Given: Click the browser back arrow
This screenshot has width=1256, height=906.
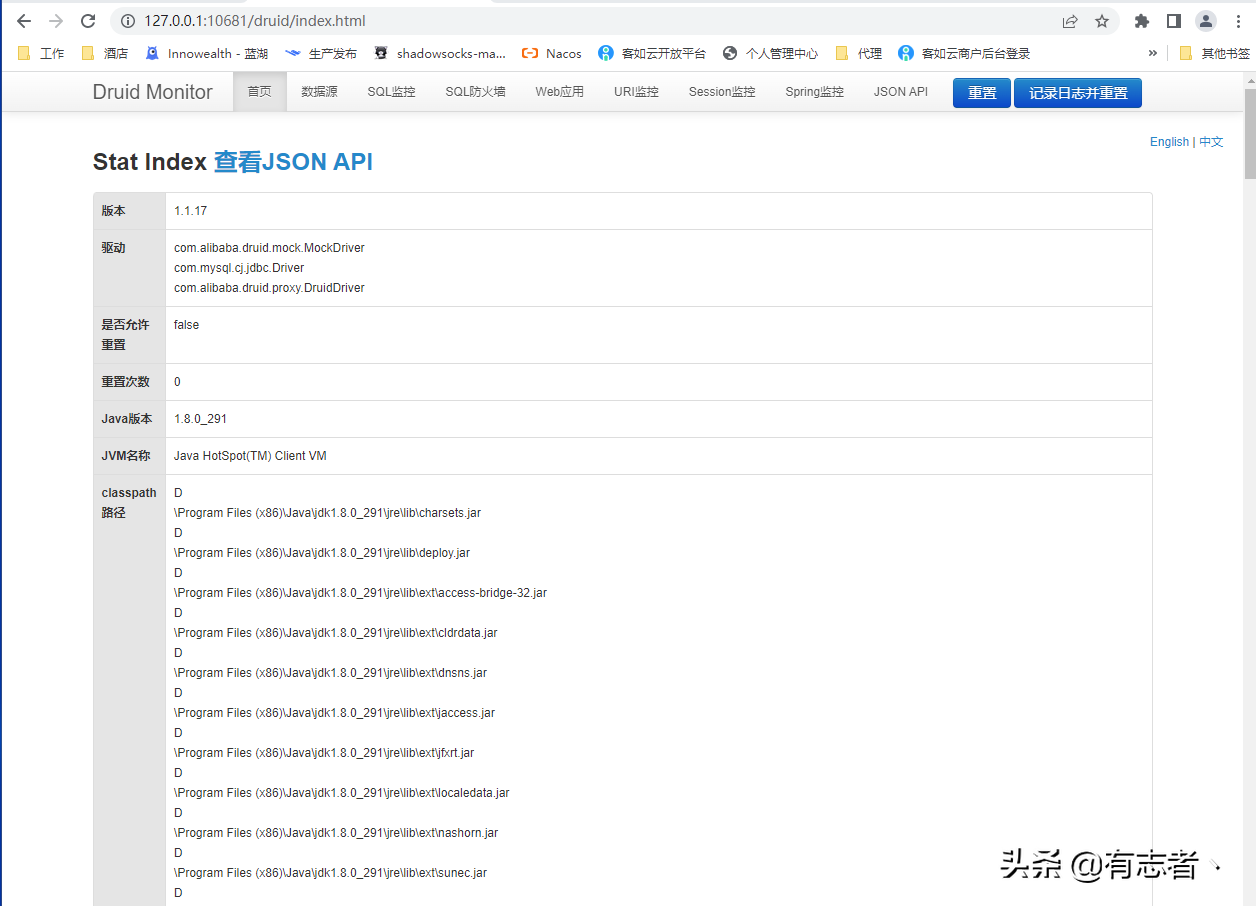Looking at the screenshot, I should pos(23,20).
